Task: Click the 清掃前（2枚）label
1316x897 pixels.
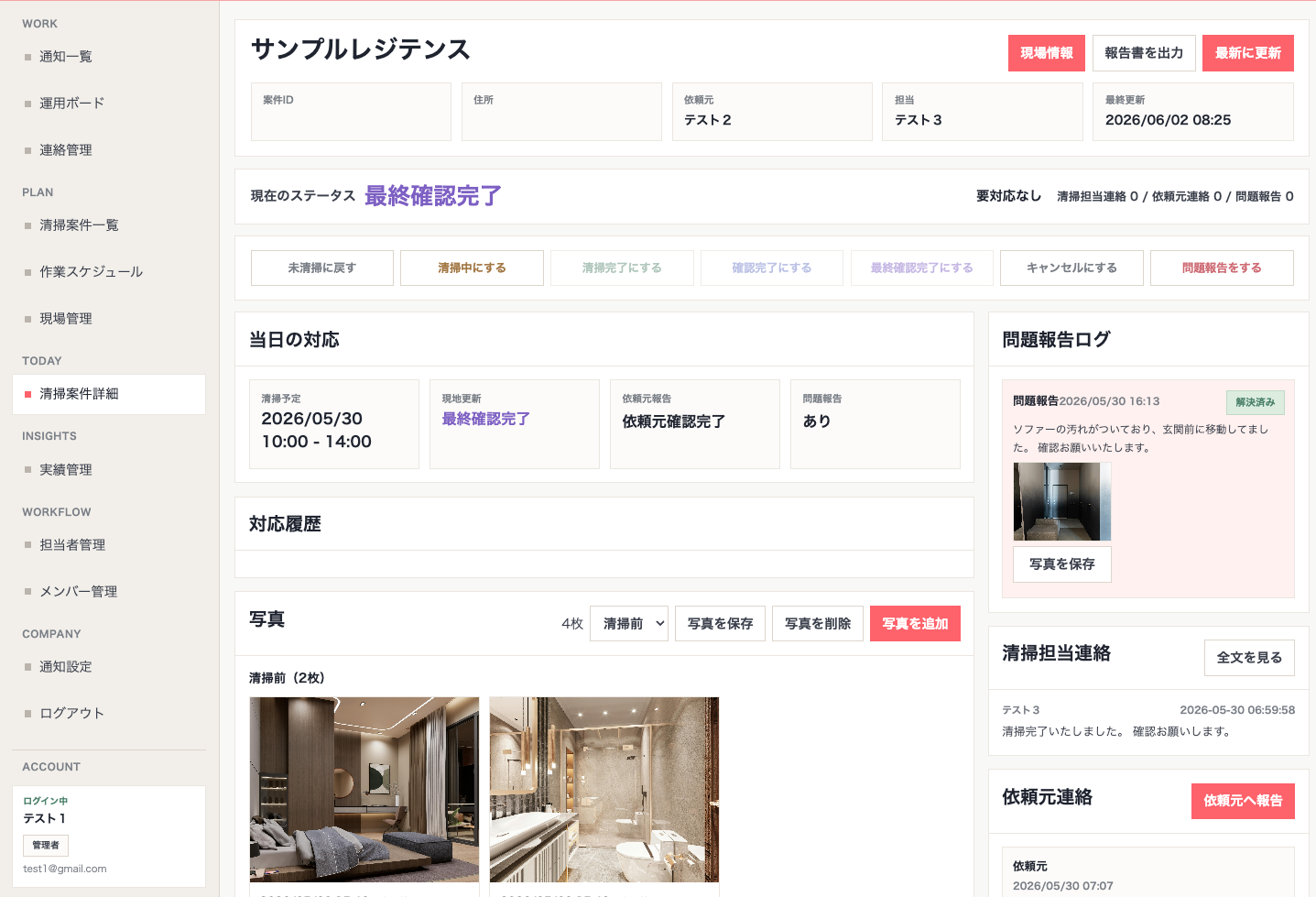Action: [287, 678]
